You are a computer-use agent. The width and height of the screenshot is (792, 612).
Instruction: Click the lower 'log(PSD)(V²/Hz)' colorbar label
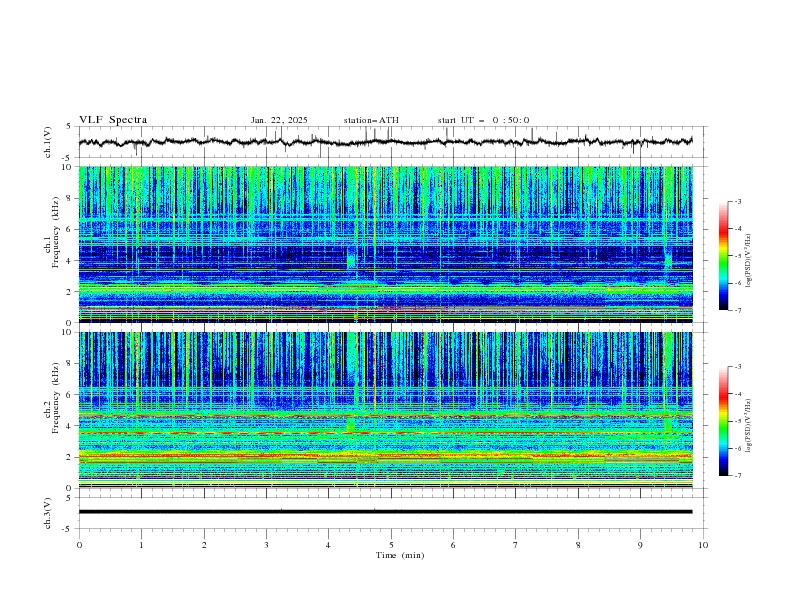tap(749, 426)
